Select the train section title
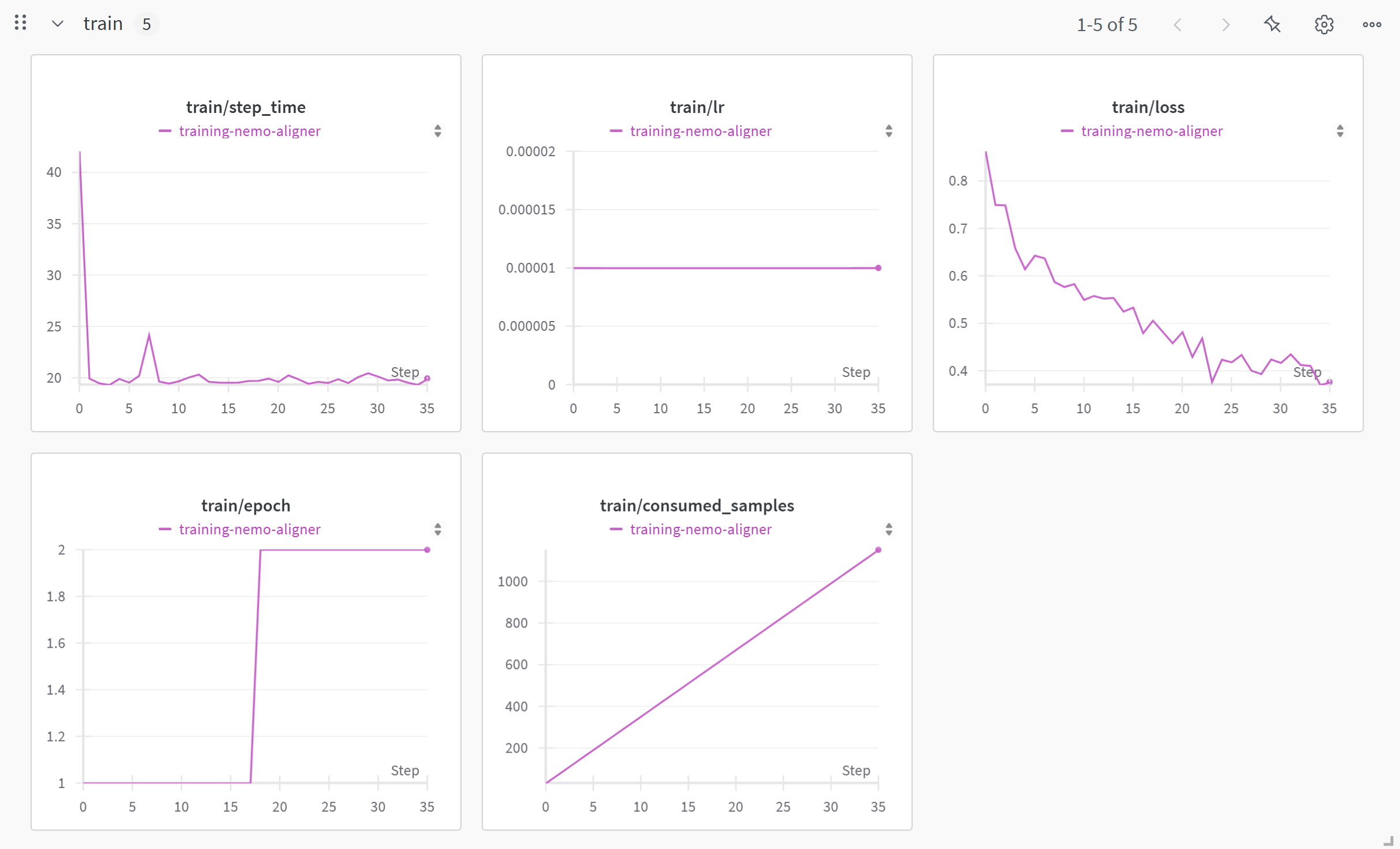1400x849 pixels. 103,23
